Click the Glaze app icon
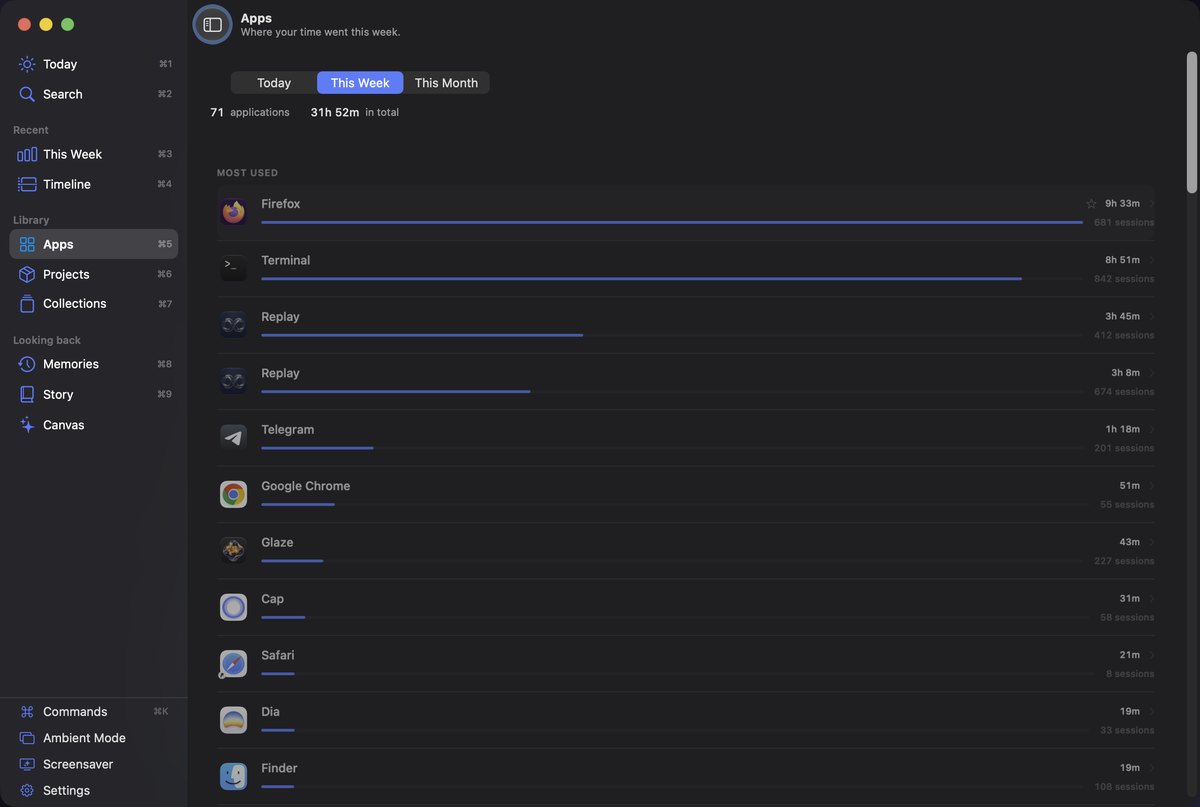The height and width of the screenshot is (807, 1200). [x=233, y=550]
